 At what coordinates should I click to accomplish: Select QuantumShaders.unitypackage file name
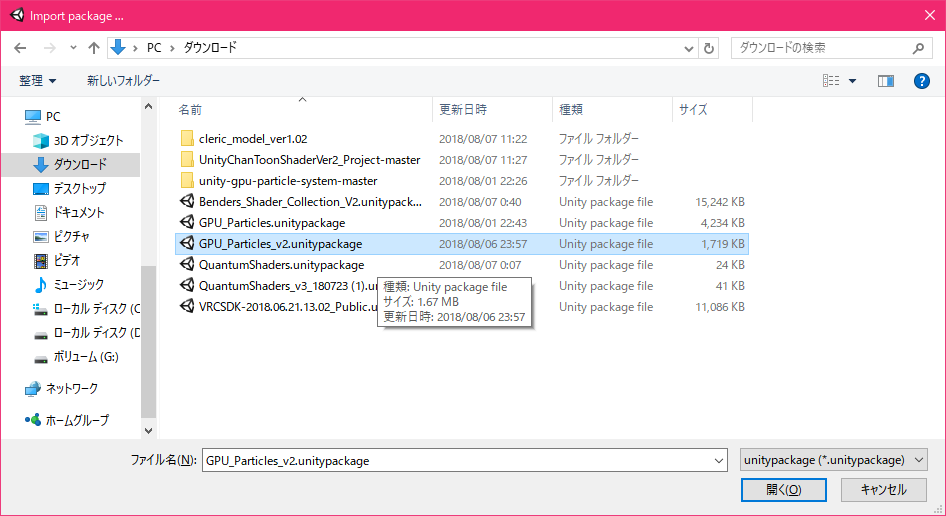tap(282, 265)
